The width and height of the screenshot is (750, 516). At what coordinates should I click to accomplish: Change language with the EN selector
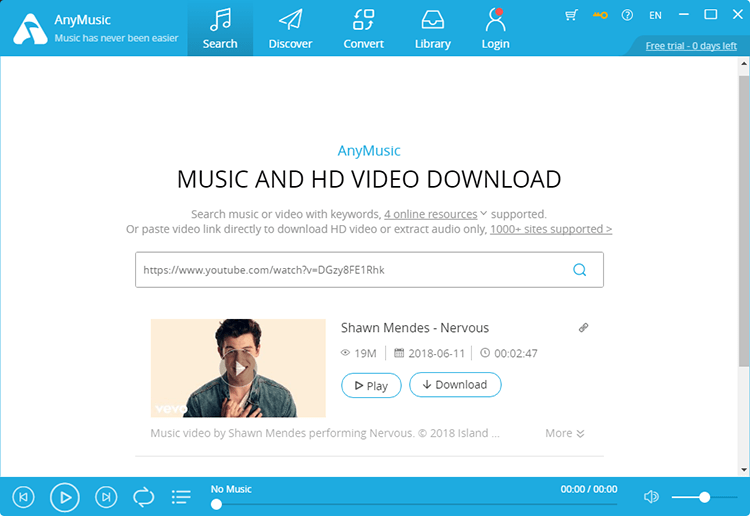click(x=655, y=15)
